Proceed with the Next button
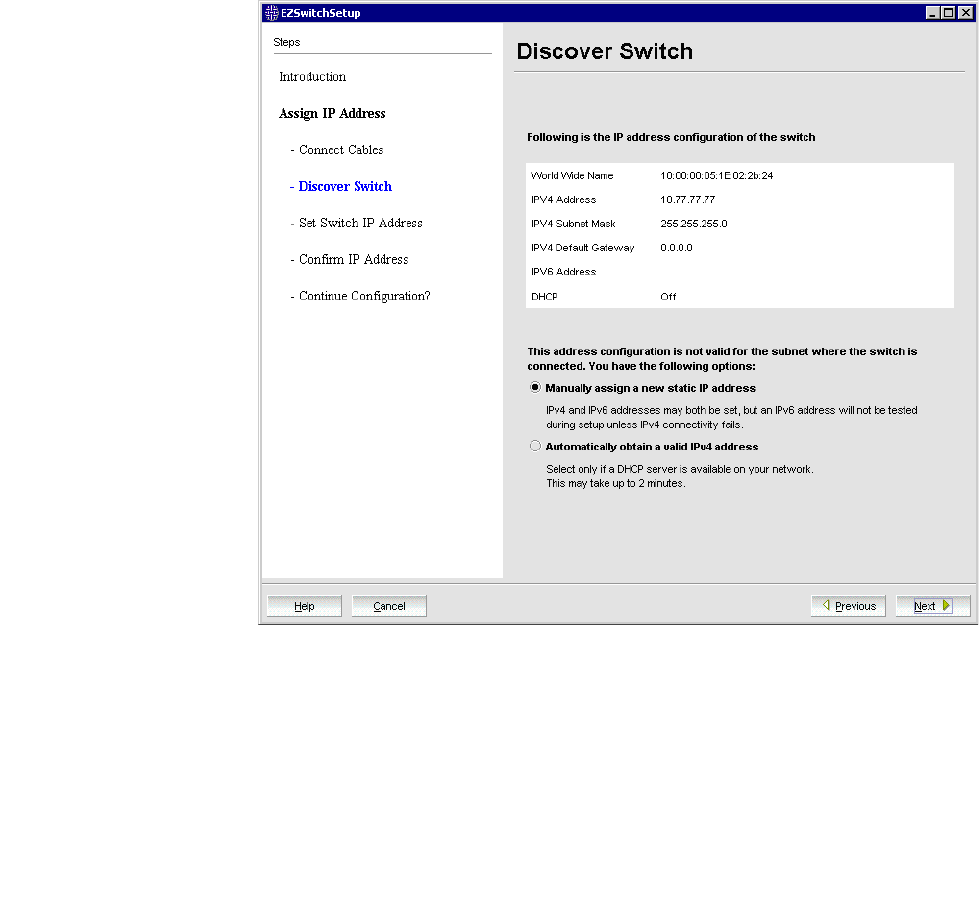Viewport: 979px width, 922px height. 933,606
